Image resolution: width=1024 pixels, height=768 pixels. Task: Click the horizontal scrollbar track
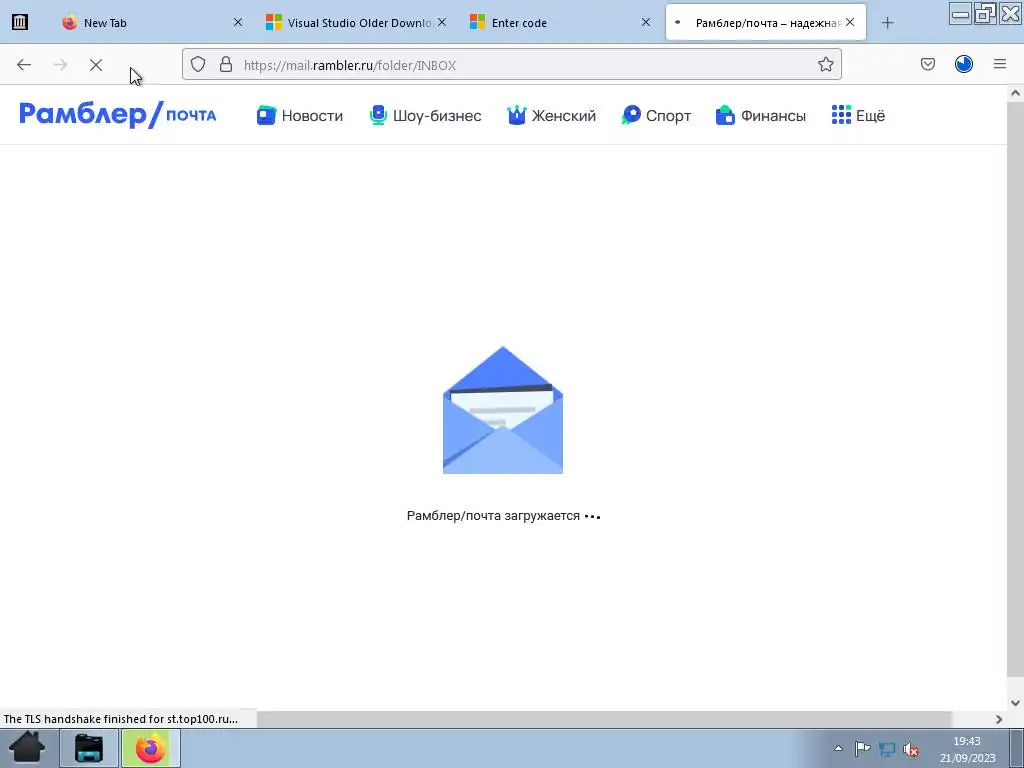point(604,719)
